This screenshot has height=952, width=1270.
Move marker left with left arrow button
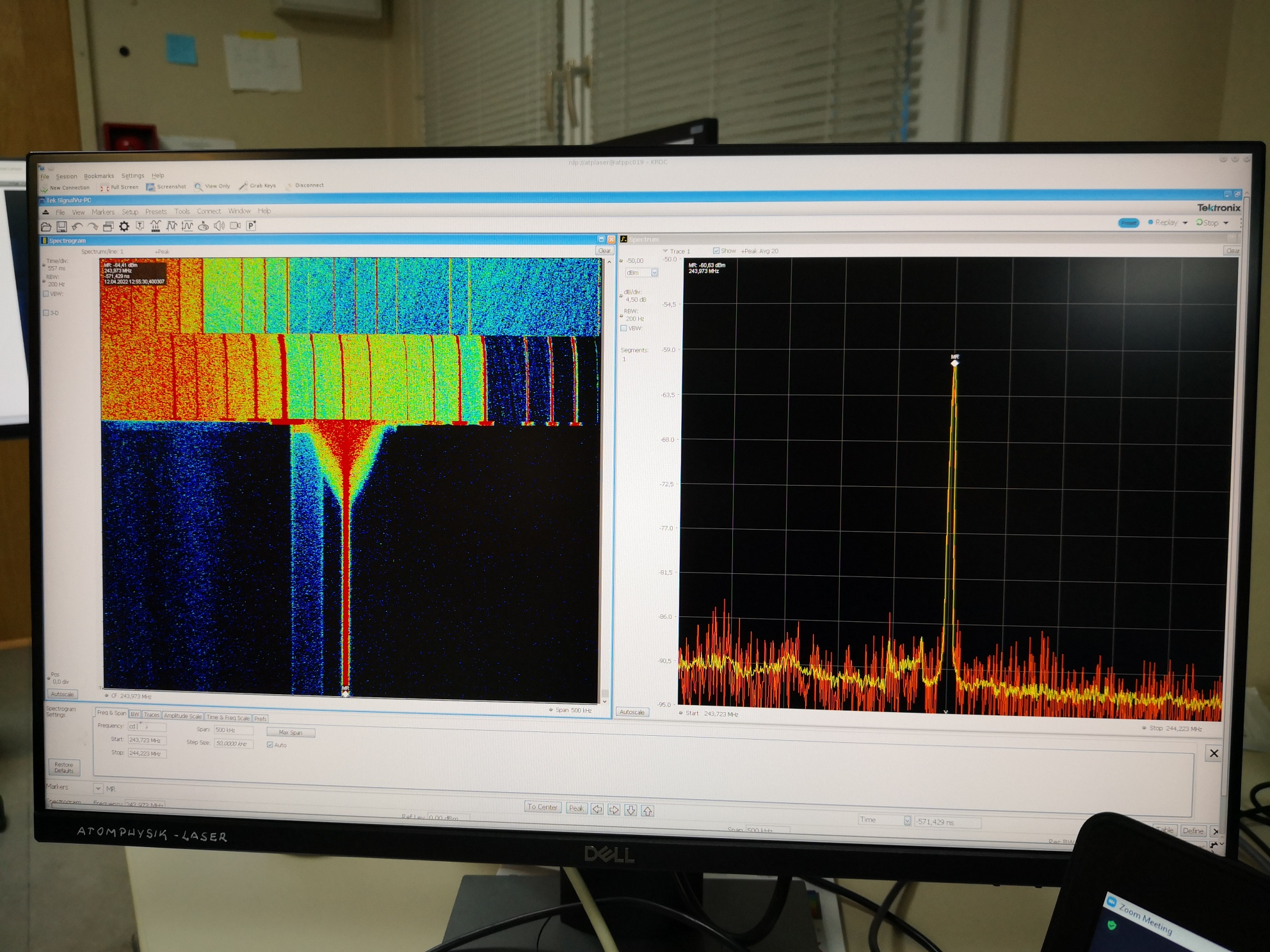point(597,809)
